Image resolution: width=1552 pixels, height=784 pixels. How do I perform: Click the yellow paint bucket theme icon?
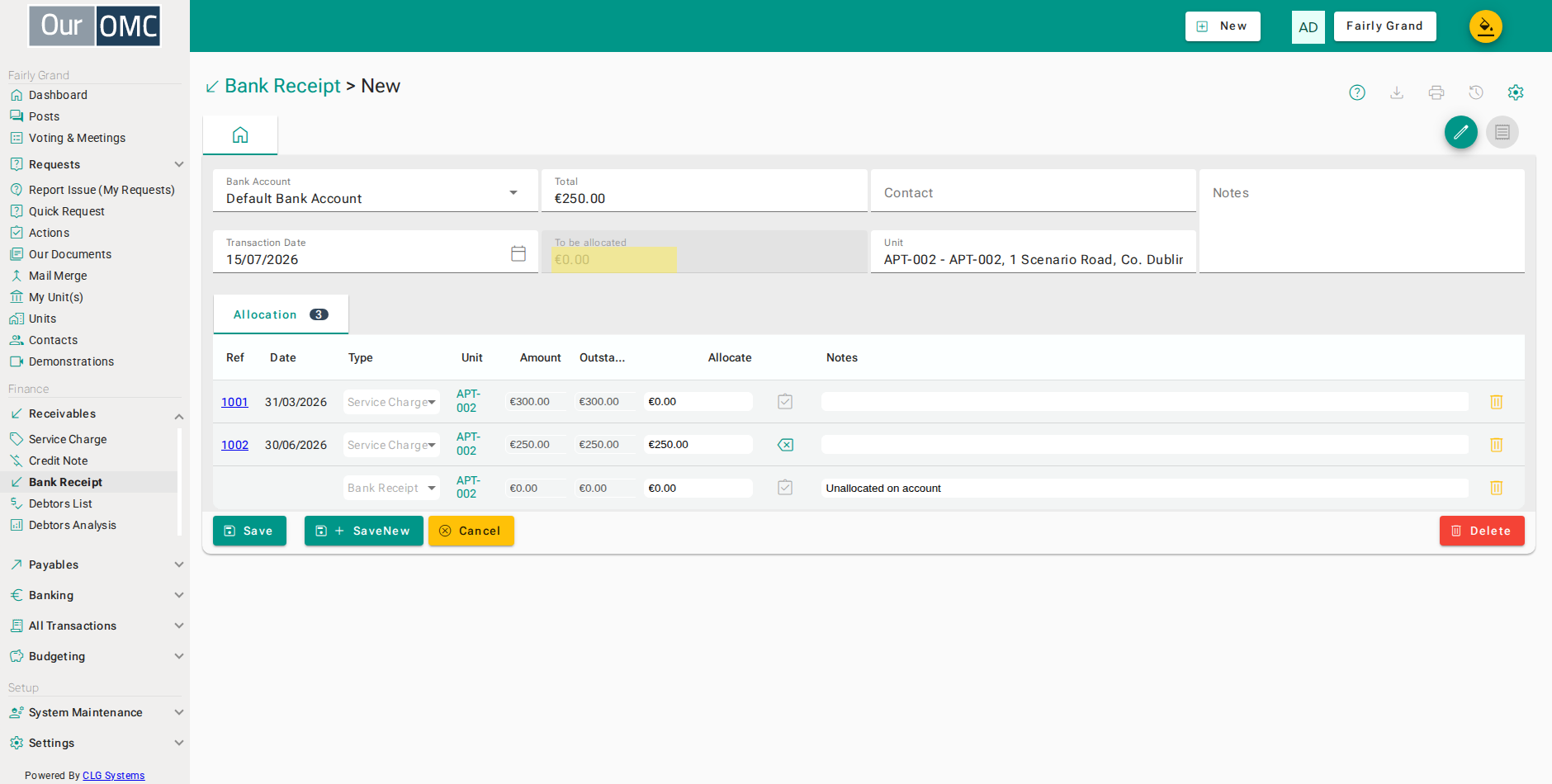(1486, 26)
